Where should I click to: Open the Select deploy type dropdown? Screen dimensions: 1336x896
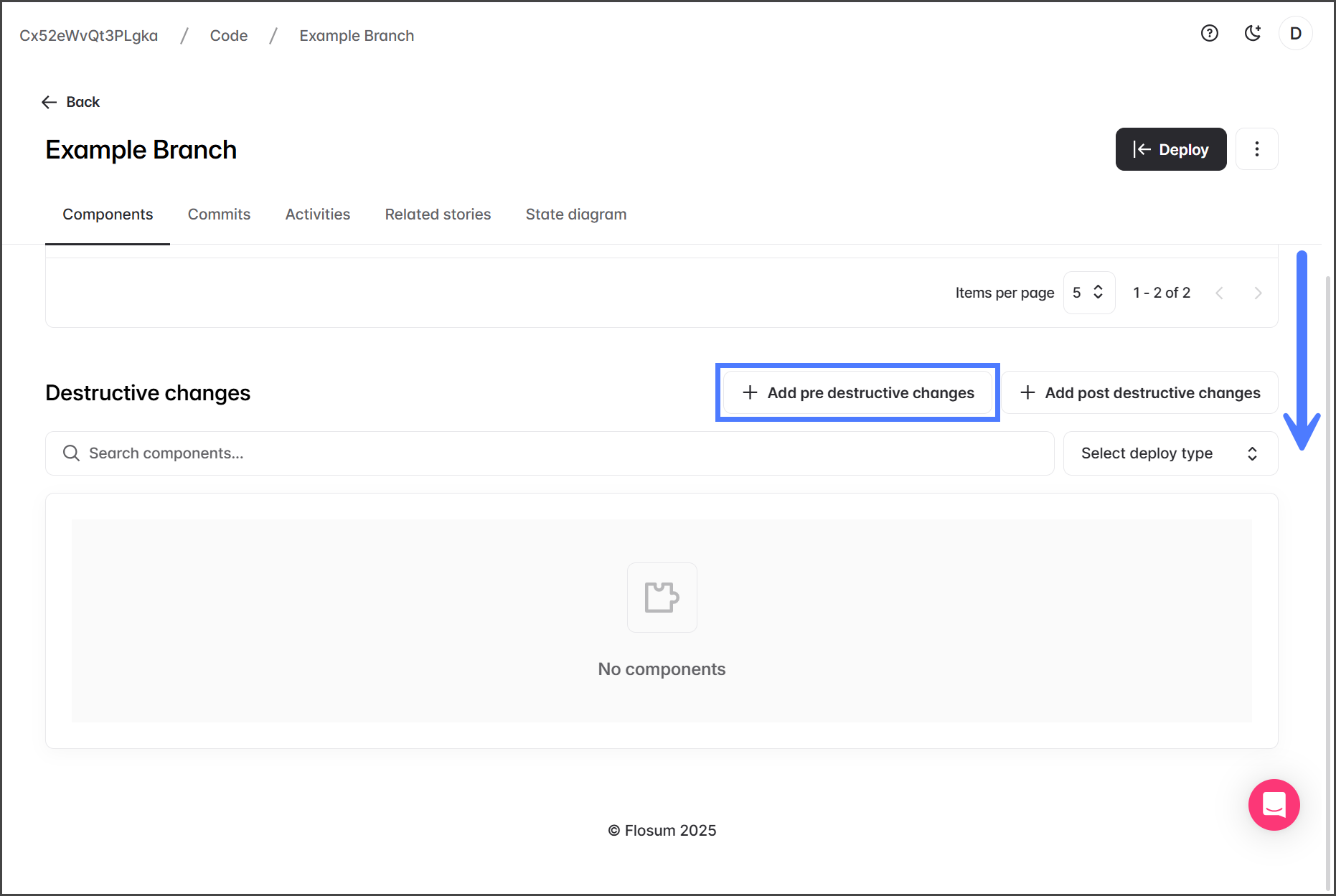[1170, 453]
